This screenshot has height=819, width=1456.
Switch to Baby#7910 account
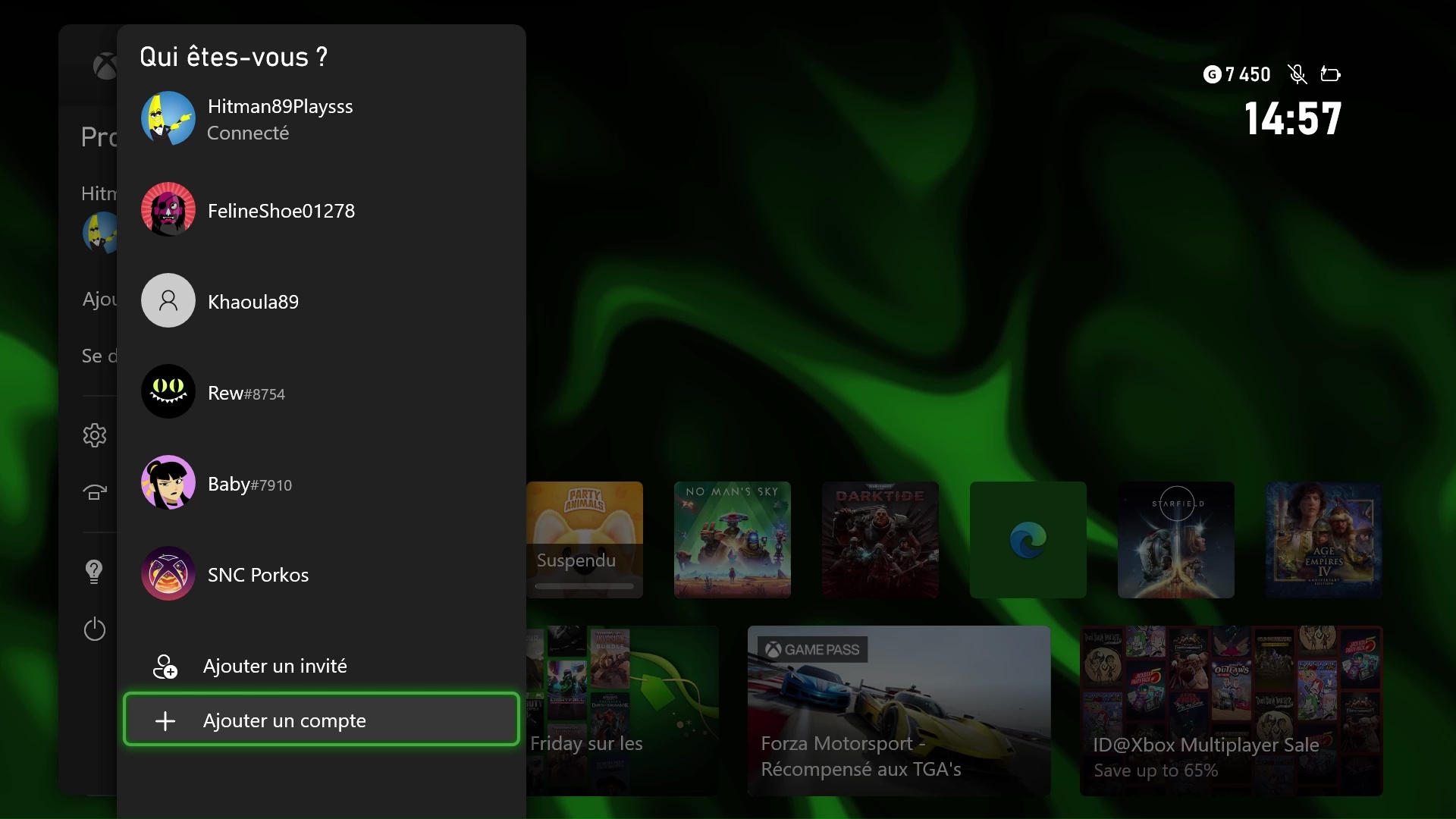[322, 483]
